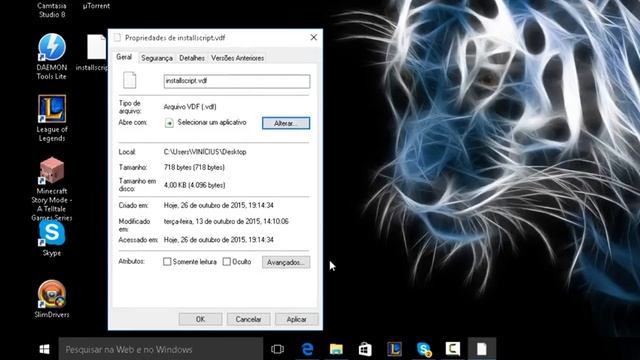Image resolution: width=640 pixels, height=360 pixels.
Task: Confirm with the OK button
Action: click(x=200, y=319)
